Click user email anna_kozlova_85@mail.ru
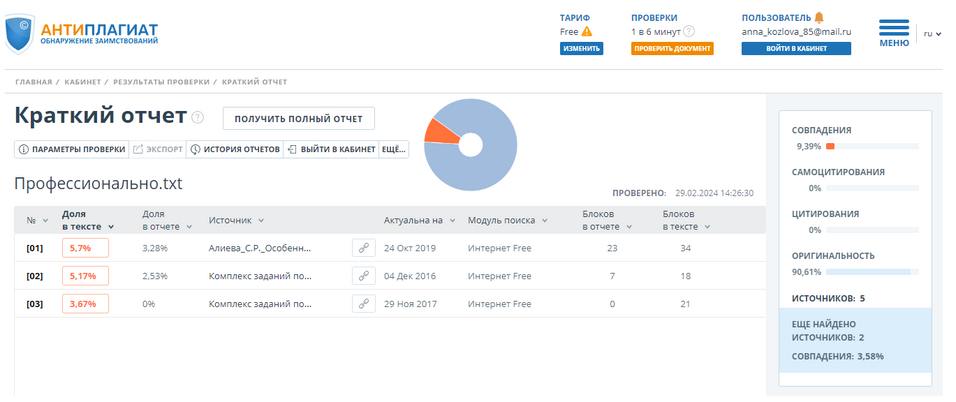The width and height of the screenshot is (956, 402). pos(796,32)
